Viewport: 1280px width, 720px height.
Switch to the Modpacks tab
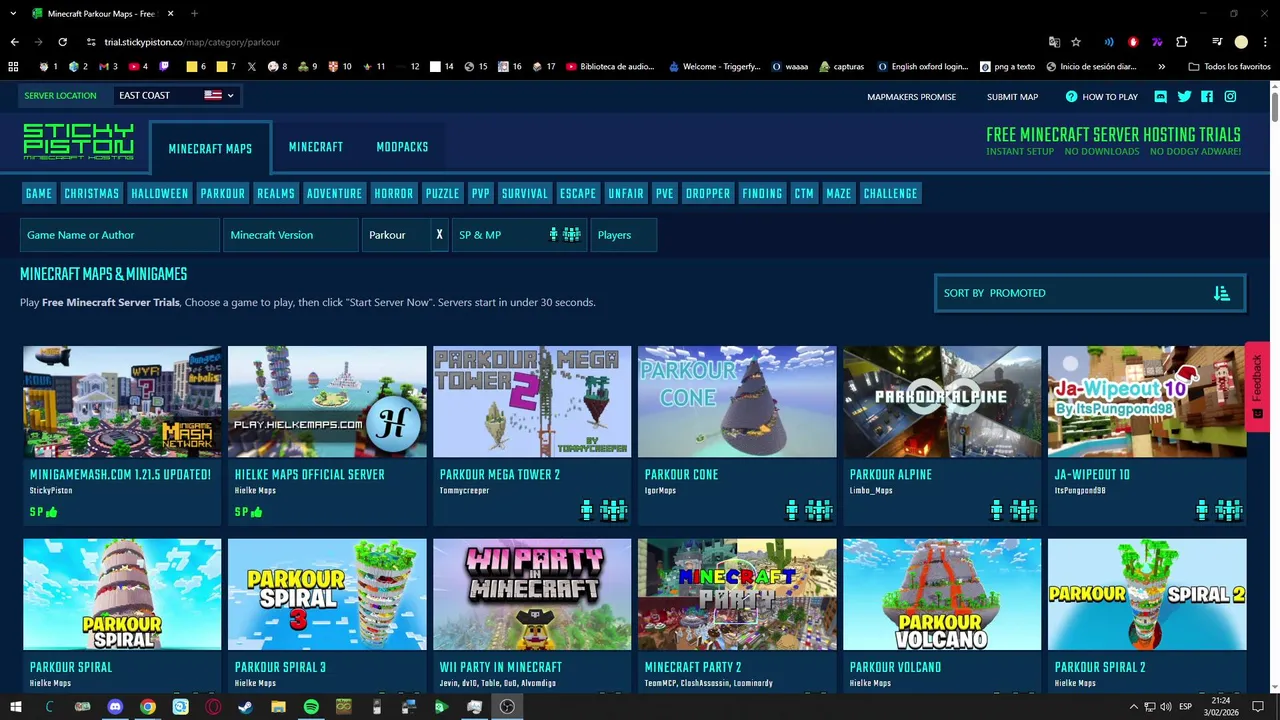[x=402, y=147]
